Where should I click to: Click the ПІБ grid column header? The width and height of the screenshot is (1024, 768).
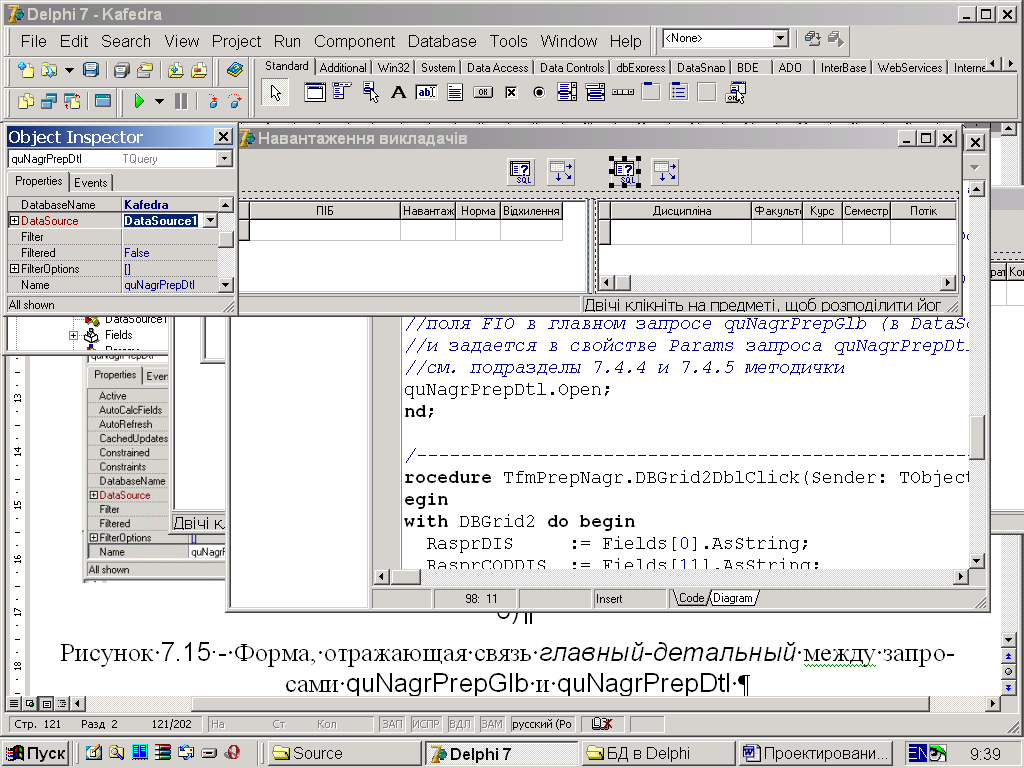[x=325, y=211]
